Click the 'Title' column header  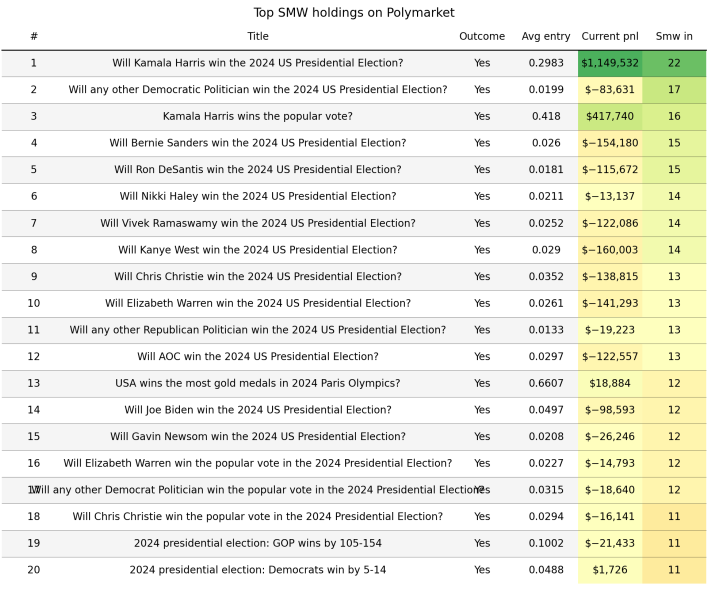coord(258,36)
